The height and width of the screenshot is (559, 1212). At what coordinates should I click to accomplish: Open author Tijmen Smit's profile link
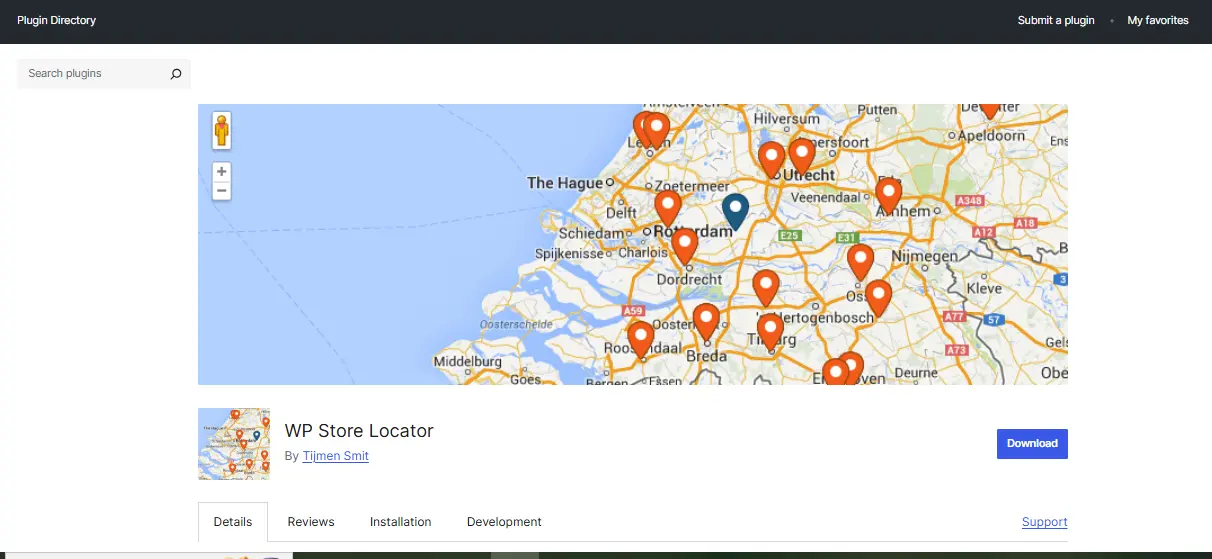point(336,456)
